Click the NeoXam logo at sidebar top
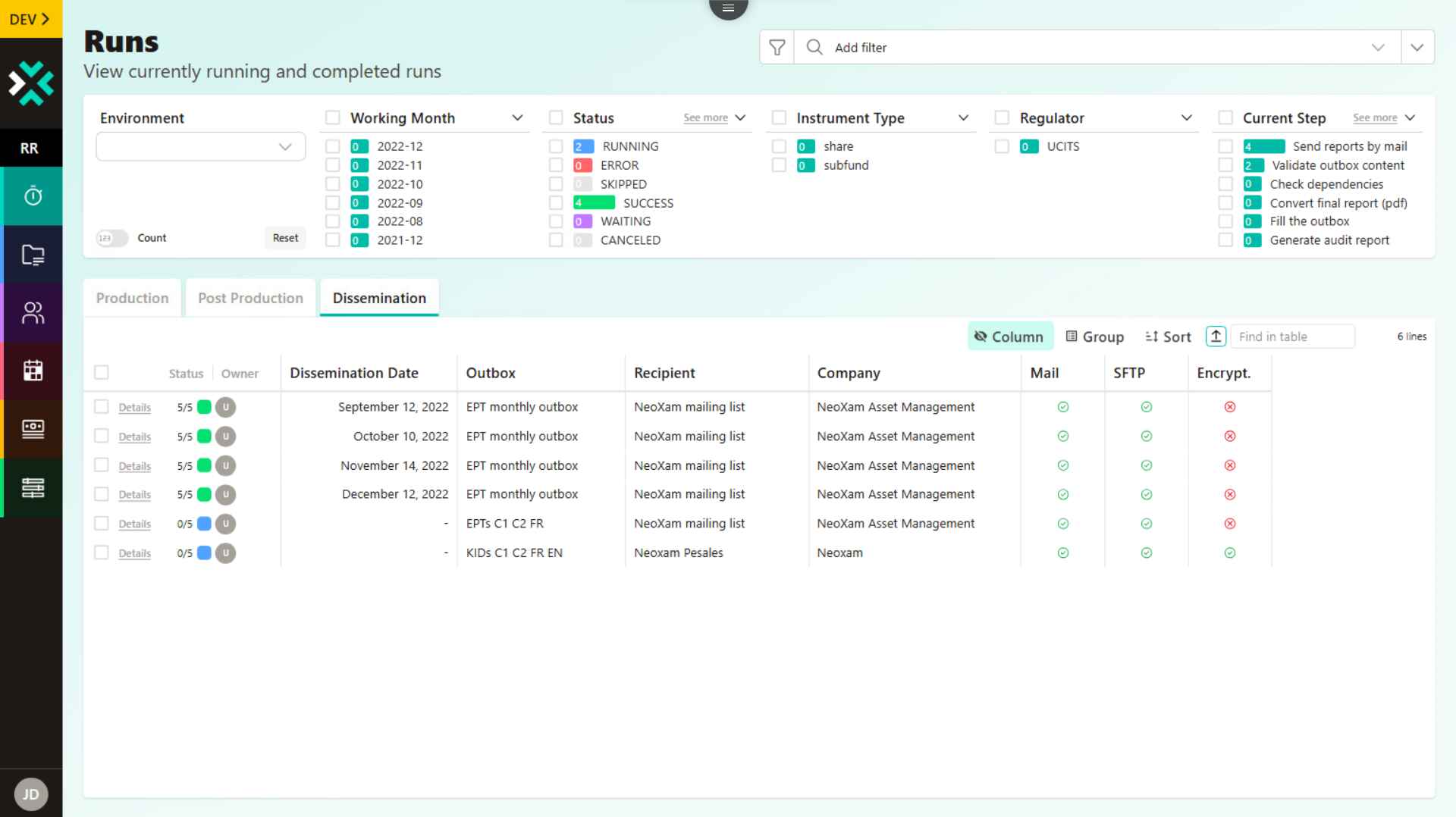1456x817 pixels. [x=31, y=82]
